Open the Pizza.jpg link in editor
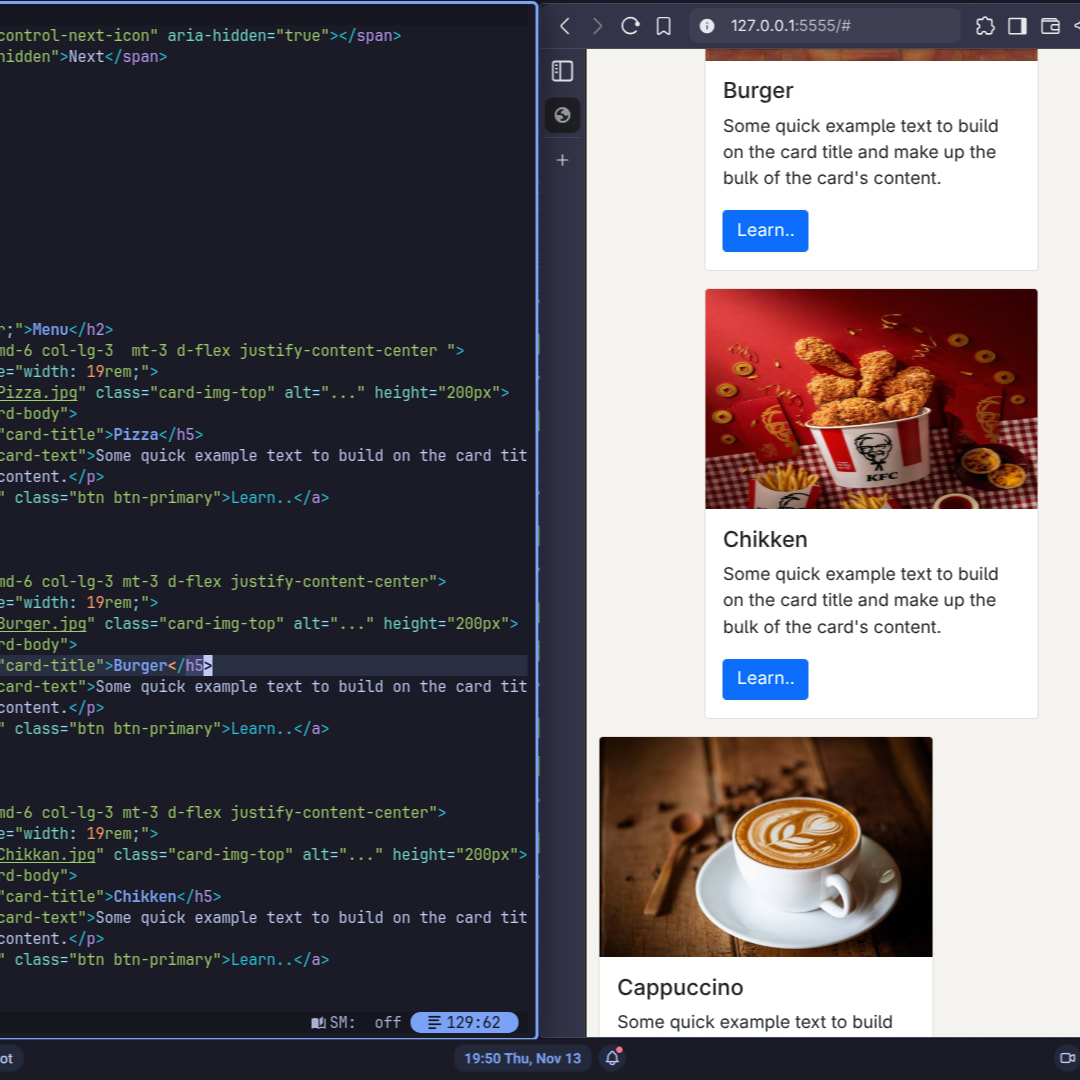The image size is (1080, 1080). [x=39, y=393]
